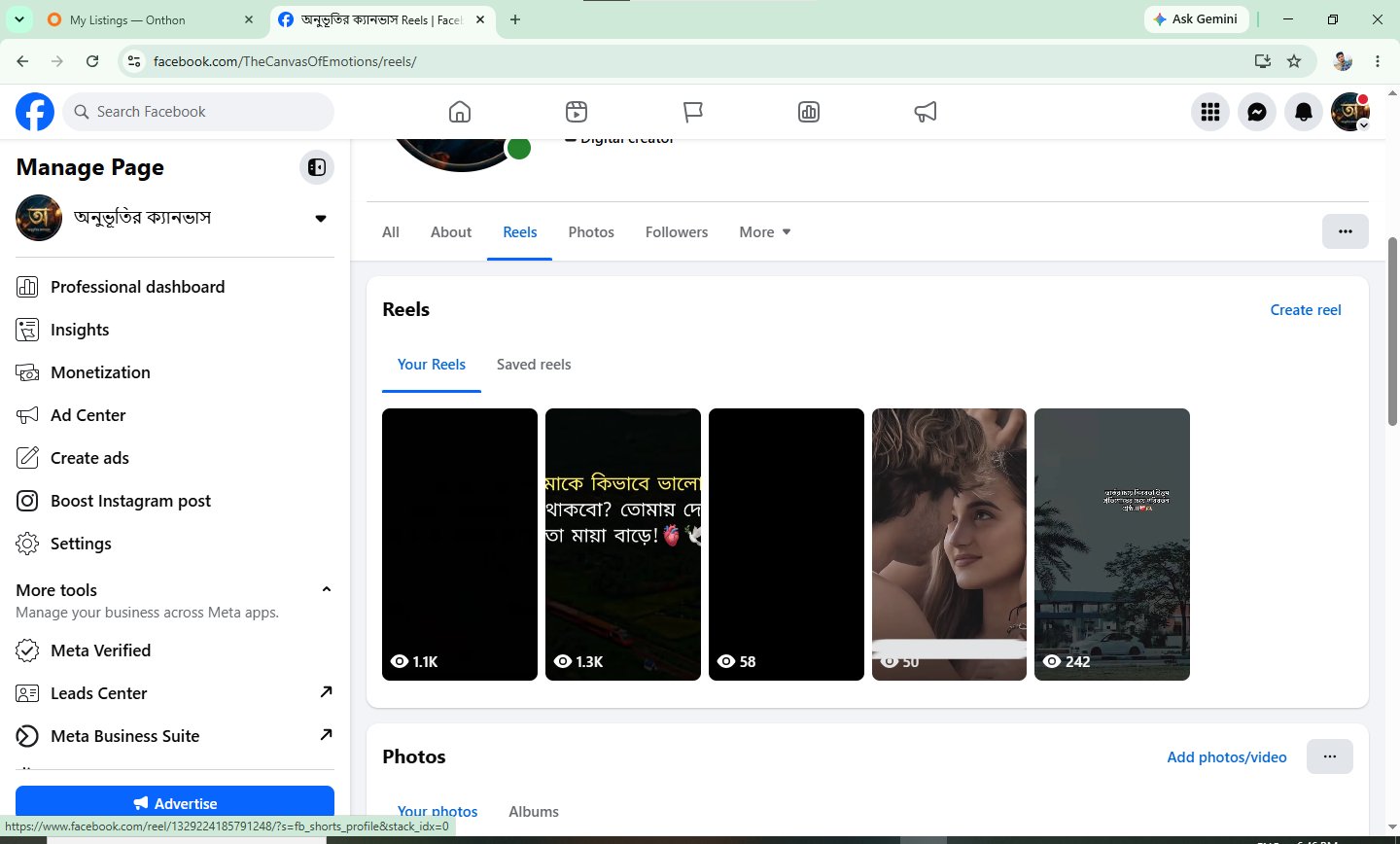Switch to the About tab
The image size is (1400, 844).
click(x=451, y=232)
